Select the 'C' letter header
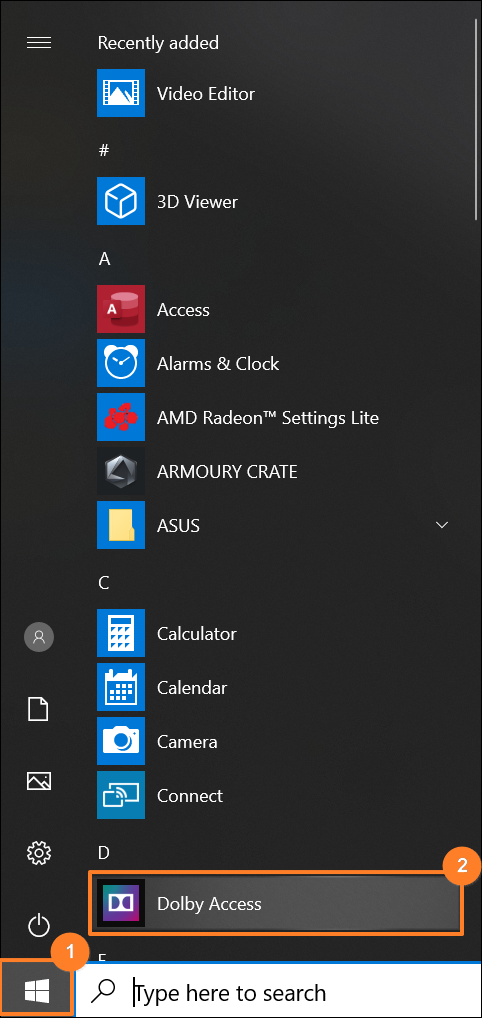 click(103, 583)
